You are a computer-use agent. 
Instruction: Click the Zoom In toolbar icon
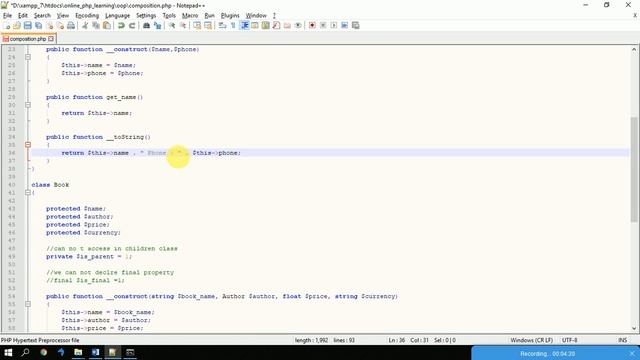[x=172, y=25]
